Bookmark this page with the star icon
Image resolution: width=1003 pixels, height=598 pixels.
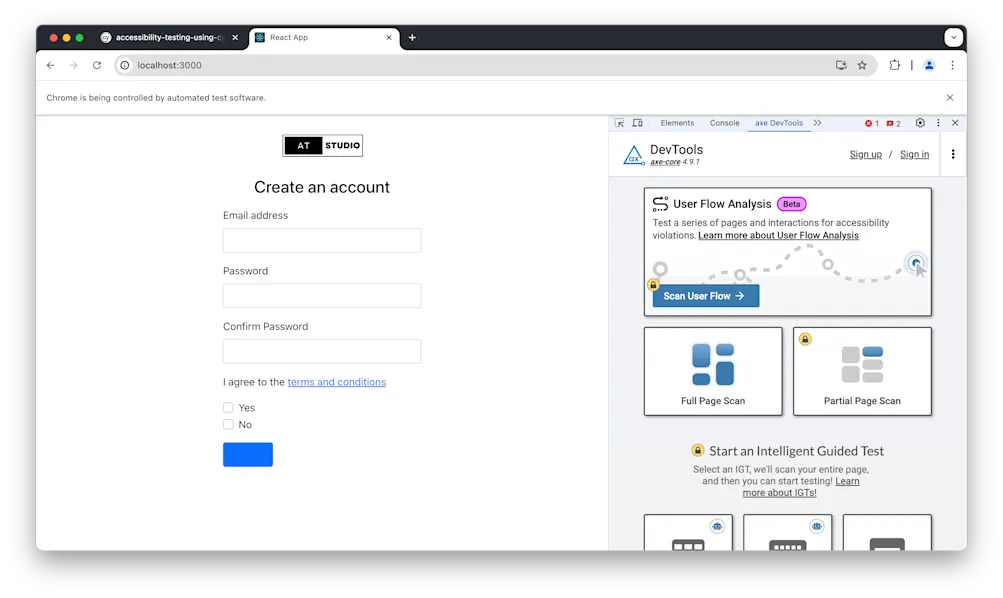[x=862, y=65]
